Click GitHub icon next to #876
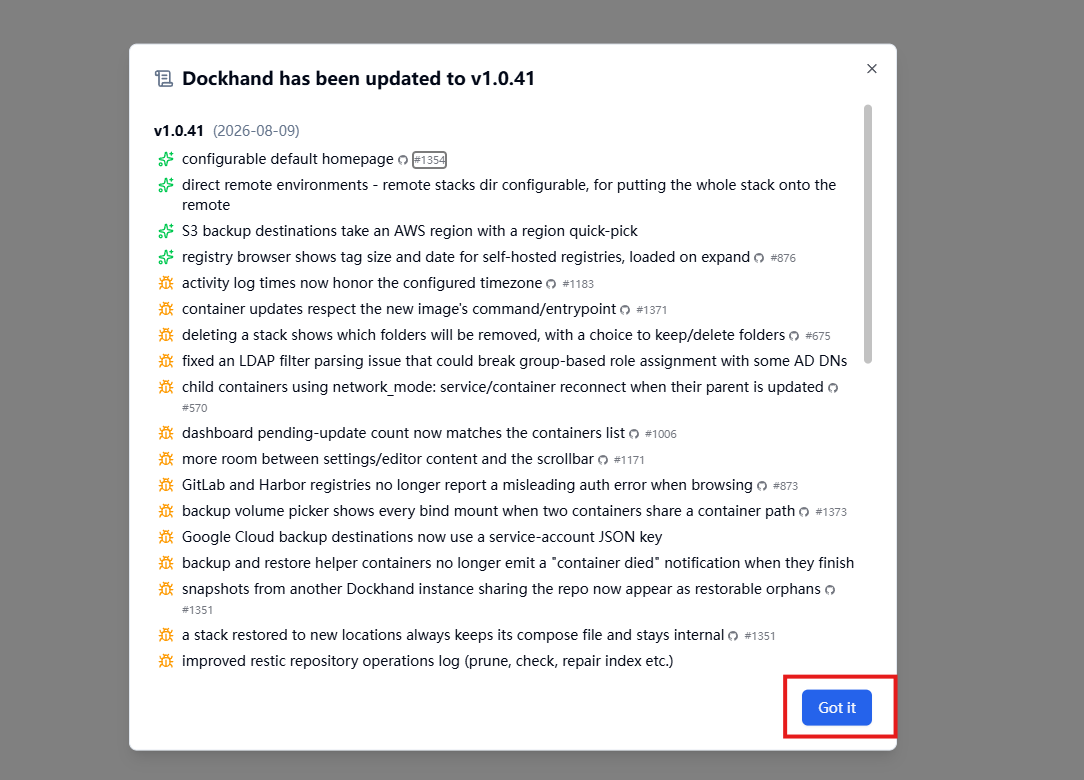The width and height of the screenshot is (1084, 780). (x=759, y=258)
